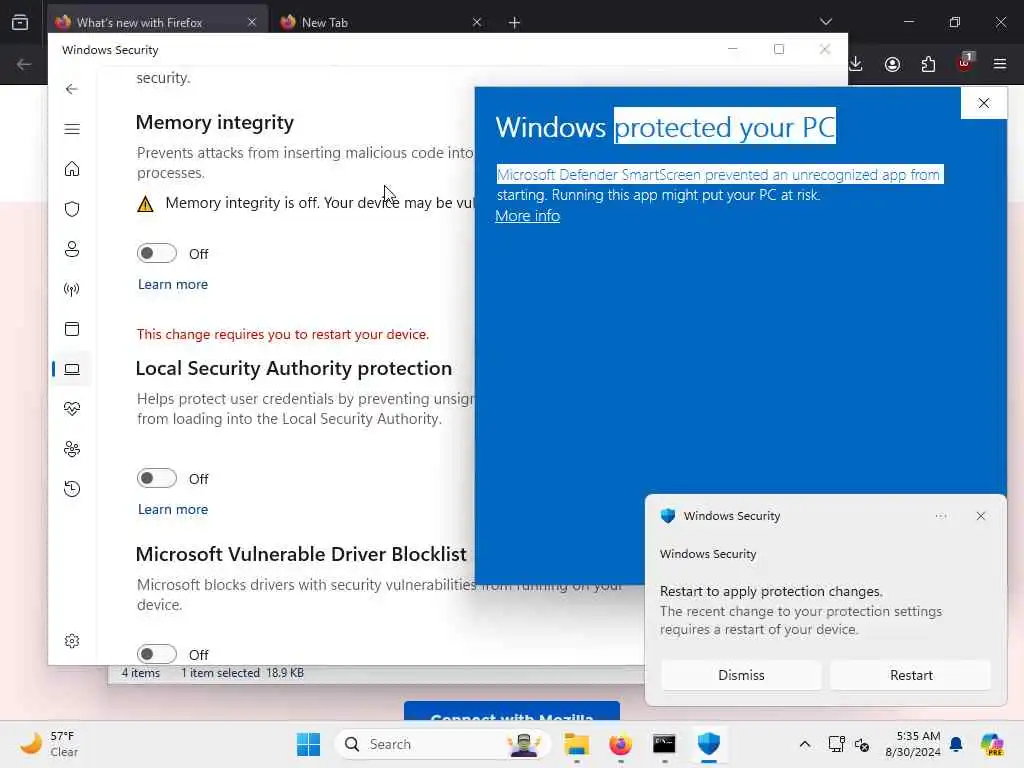
Task: Click muted volume icon in system tray
Action: pyautogui.click(x=862, y=744)
